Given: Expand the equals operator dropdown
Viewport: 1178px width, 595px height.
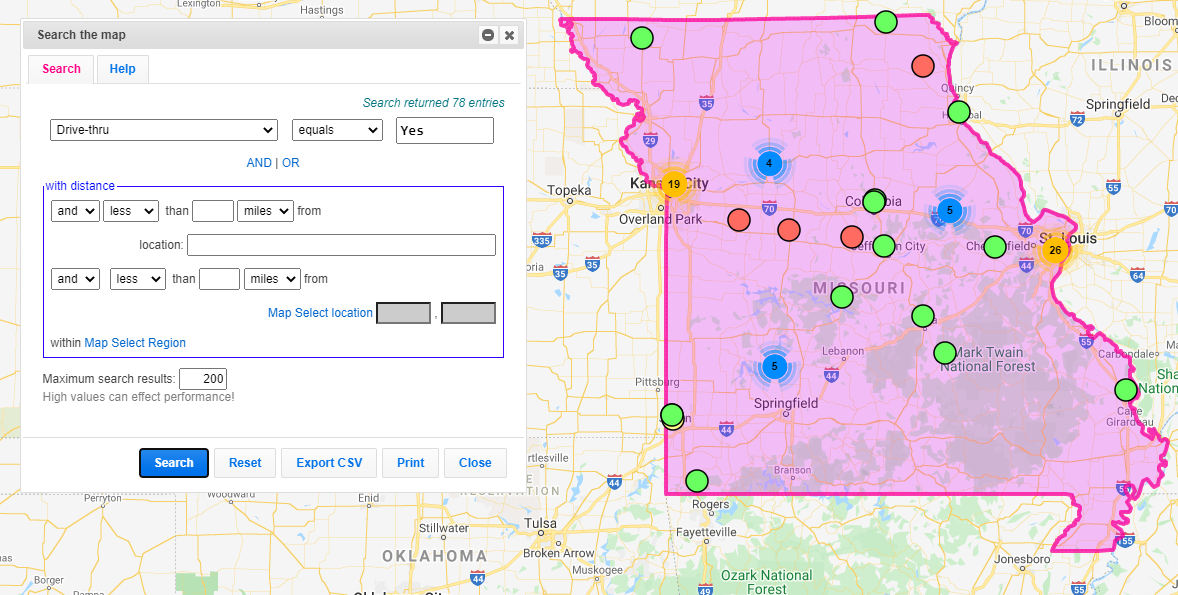Looking at the screenshot, I should tap(337, 130).
